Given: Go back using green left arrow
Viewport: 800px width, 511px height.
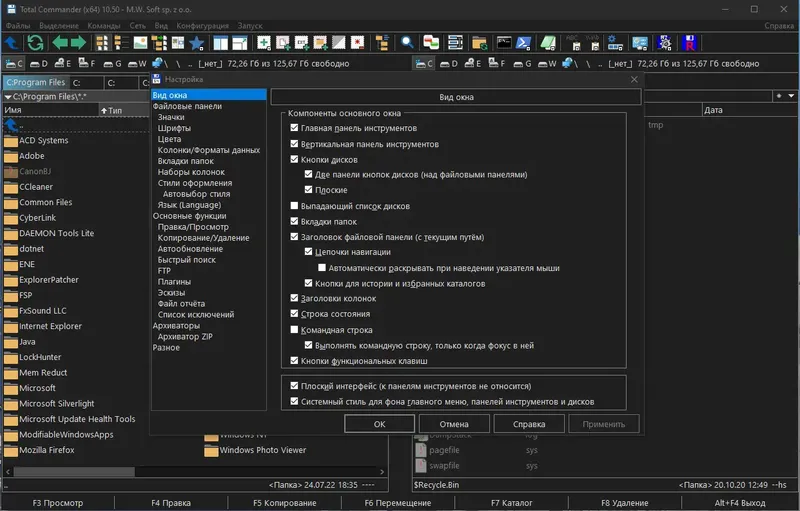Looking at the screenshot, I should click(x=60, y=42).
